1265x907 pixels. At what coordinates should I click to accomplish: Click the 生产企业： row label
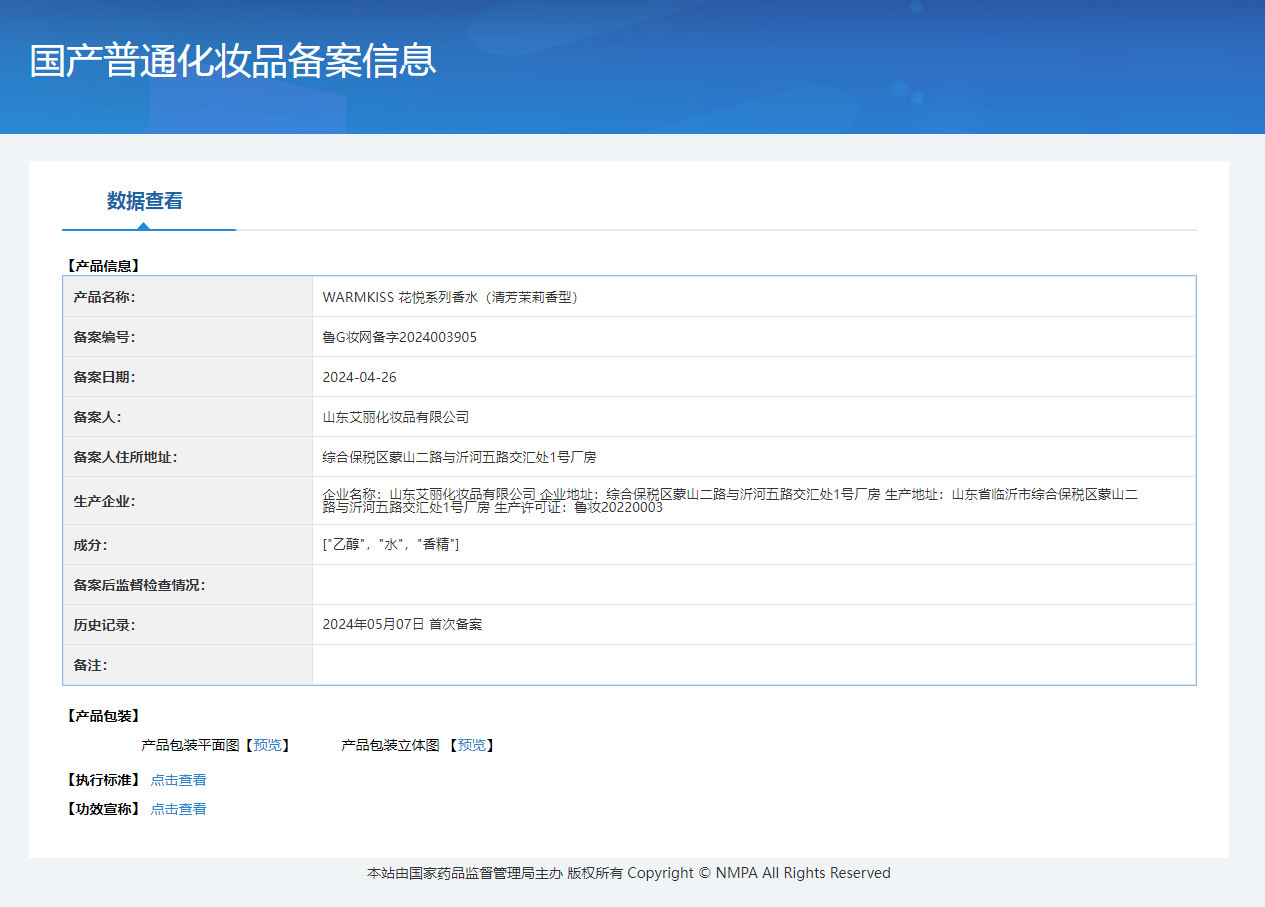pyautogui.click(x=104, y=501)
